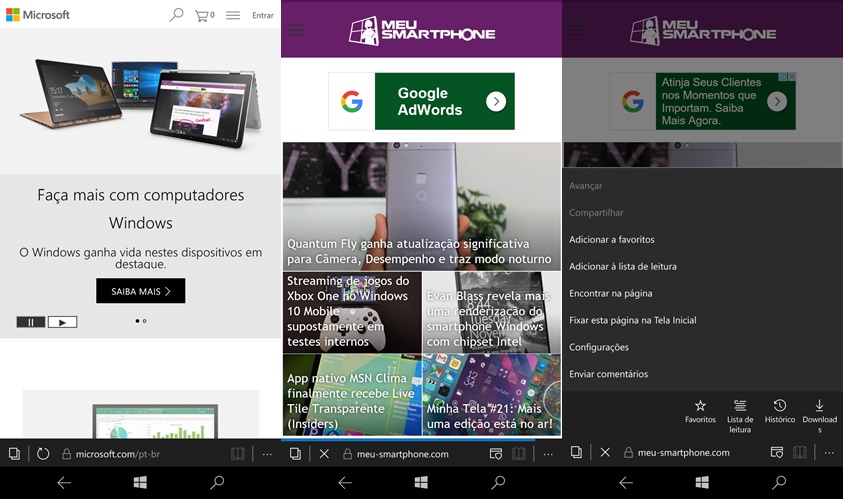This screenshot has height=499, width=843.
Task: Tap the Back button under the right screen
Action: [626, 483]
